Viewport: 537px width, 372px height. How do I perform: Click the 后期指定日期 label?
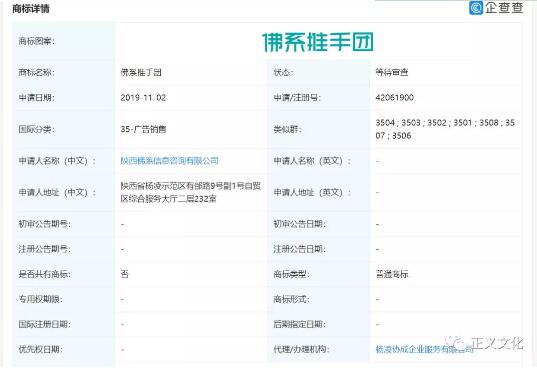[x=299, y=324]
